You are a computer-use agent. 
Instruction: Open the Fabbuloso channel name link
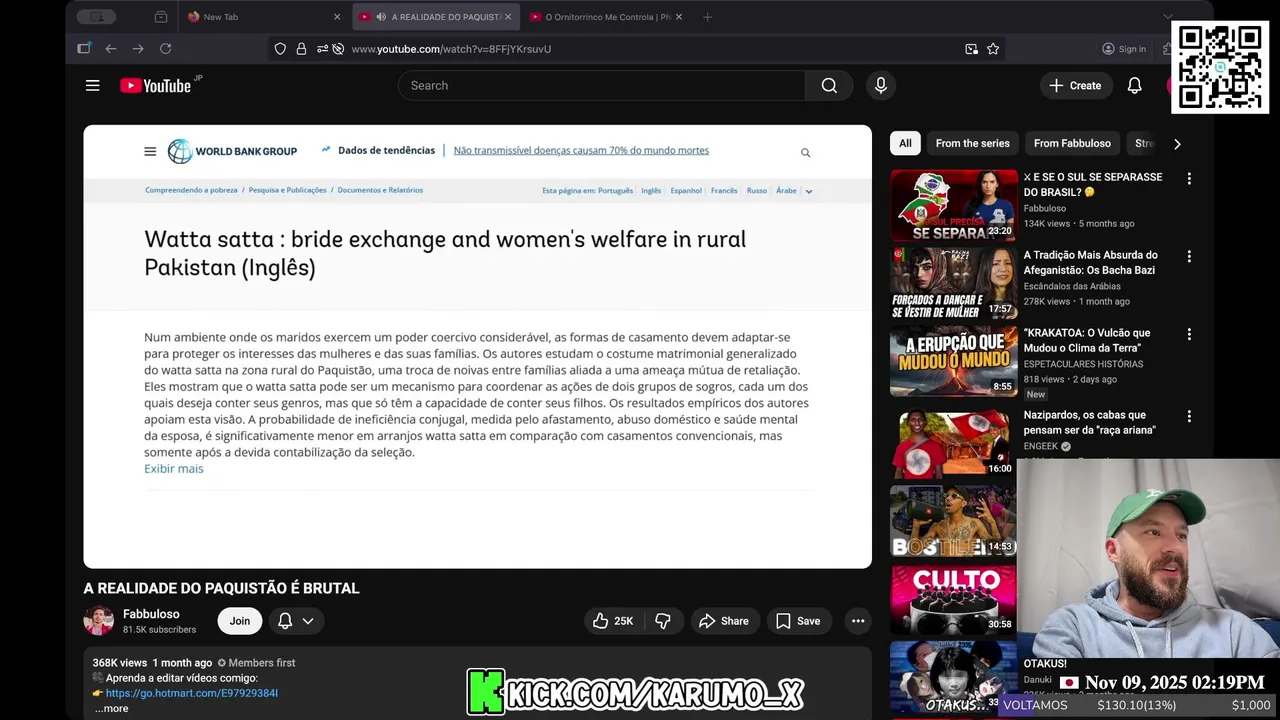pyautogui.click(x=151, y=614)
